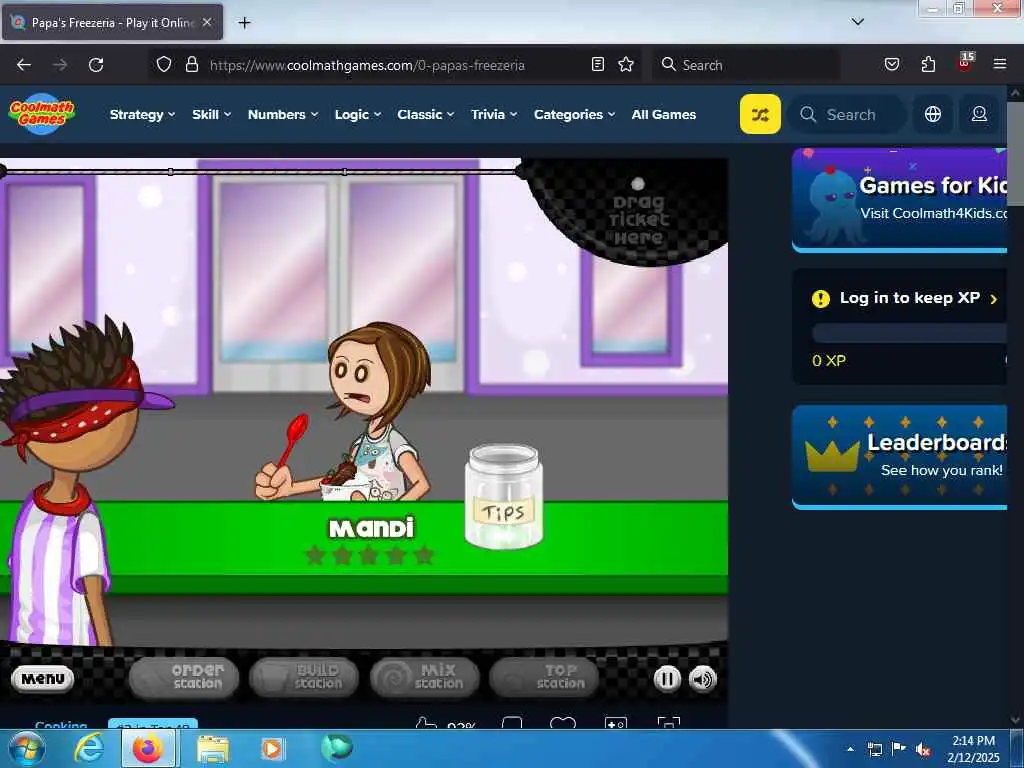Switch to the Build Station
Image resolution: width=1024 pixels, height=768 pixels.
tap(304, 677)
